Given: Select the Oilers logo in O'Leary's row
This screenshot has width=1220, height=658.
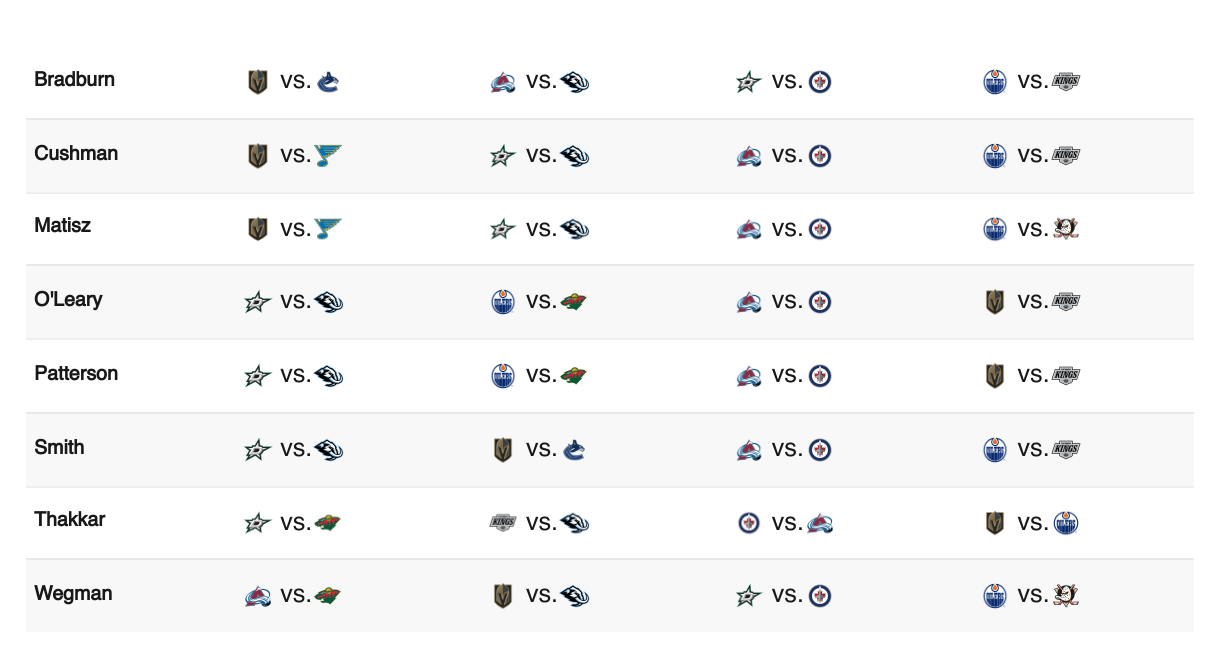Looking at the screenshot, I should click(x=503, y=302).
